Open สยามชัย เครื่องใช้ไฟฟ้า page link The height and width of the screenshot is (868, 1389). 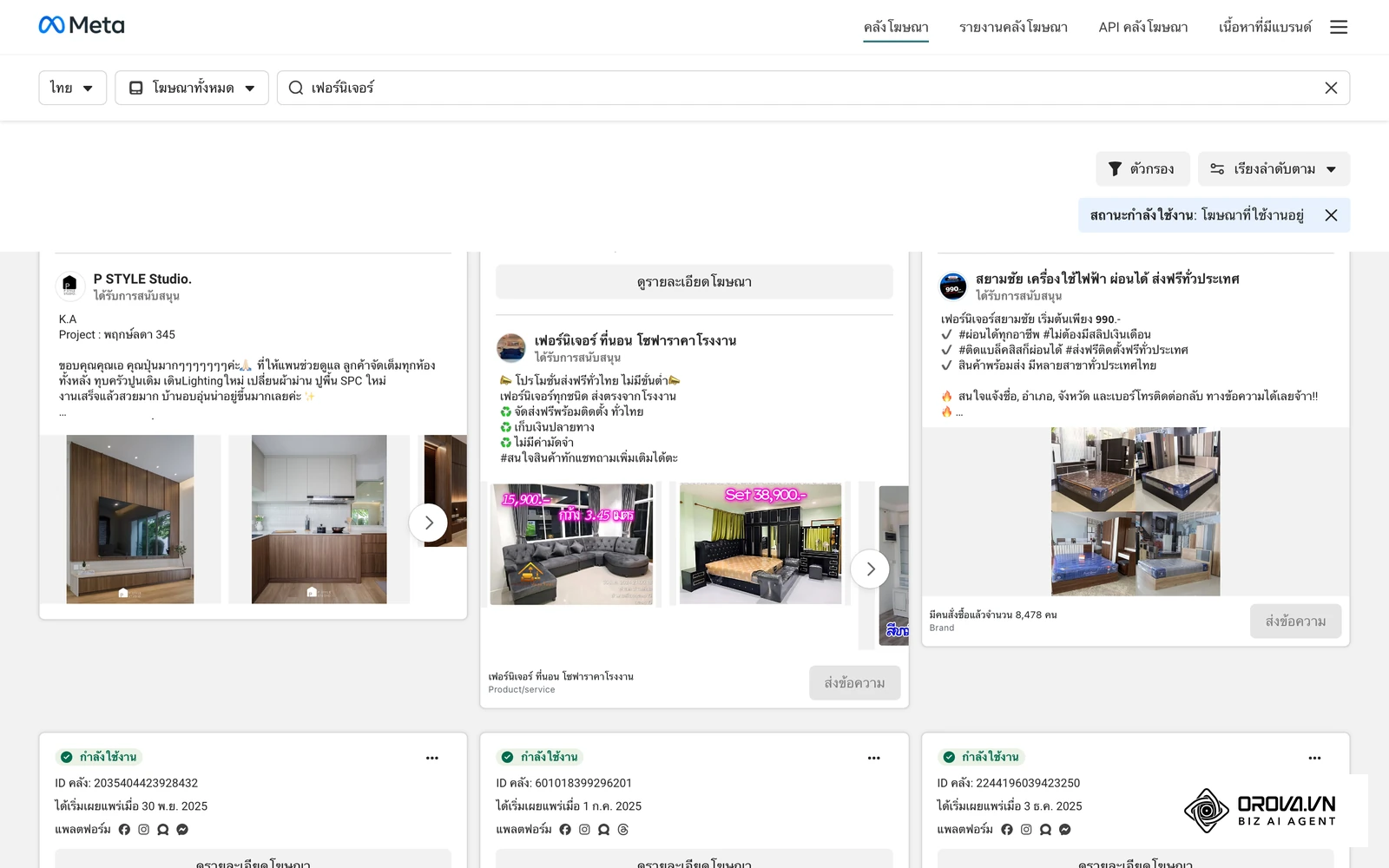(x=1107, y=279)
